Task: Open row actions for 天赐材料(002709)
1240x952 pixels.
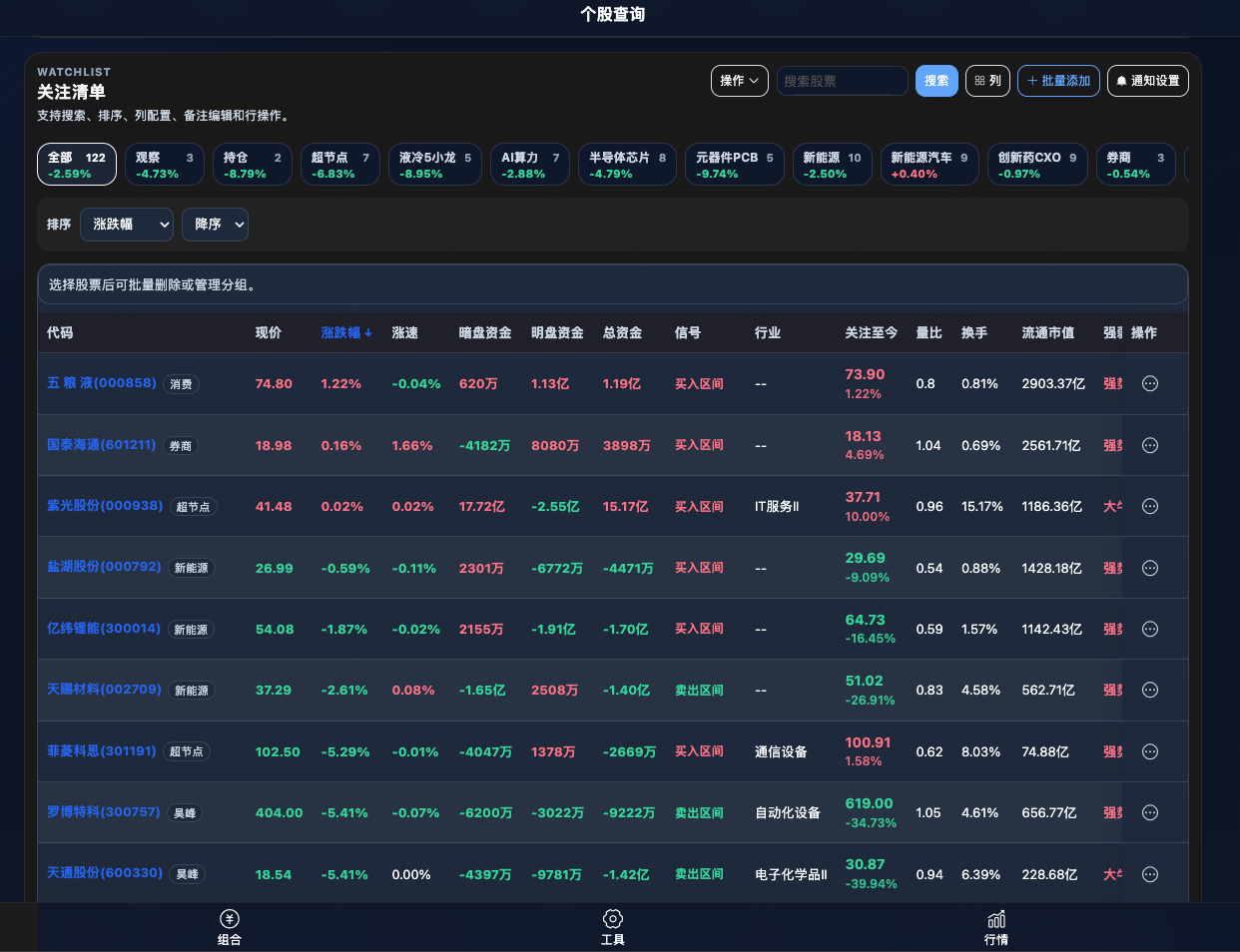Action: click(x=1150, y=690)
